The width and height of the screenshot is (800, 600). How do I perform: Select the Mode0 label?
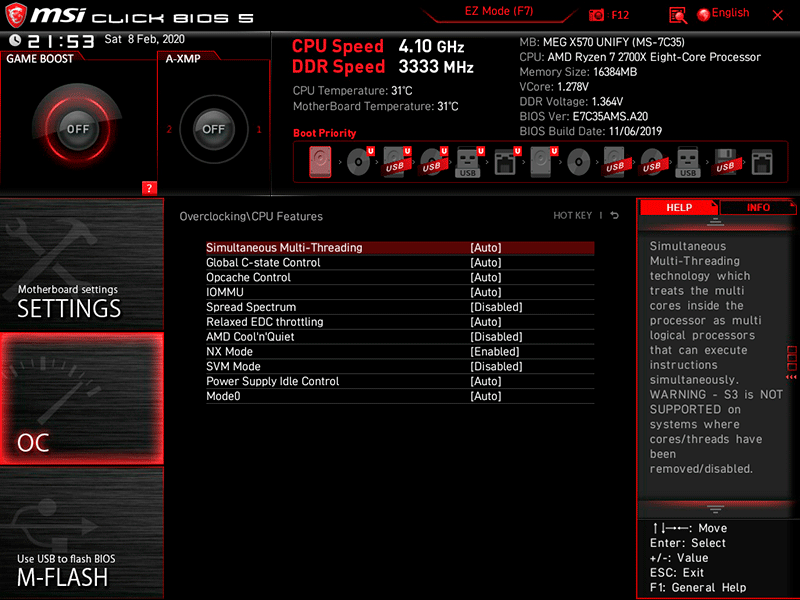(x=223, y=395)
